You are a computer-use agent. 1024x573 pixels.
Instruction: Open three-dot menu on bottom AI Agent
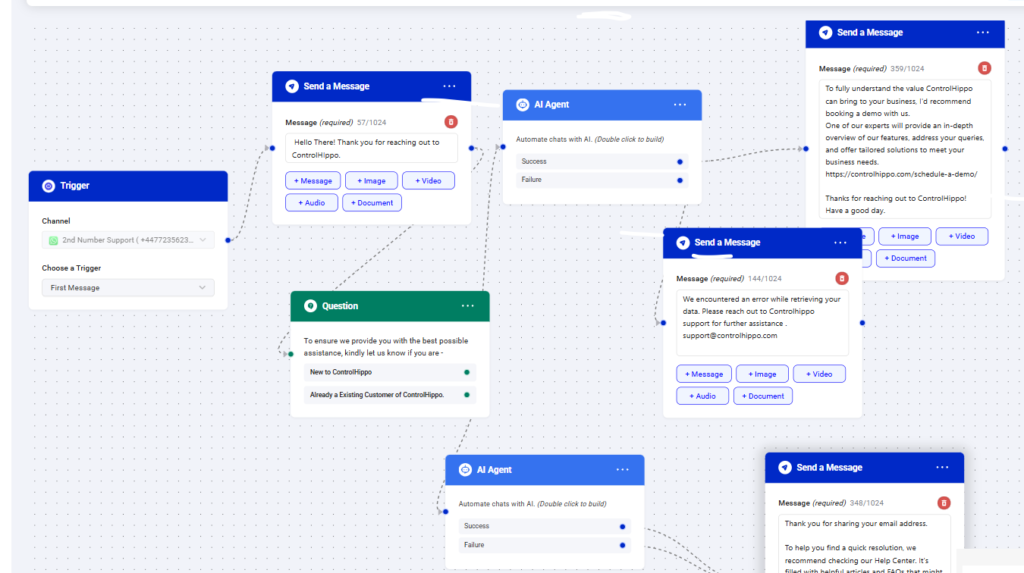tap(623, 470)
